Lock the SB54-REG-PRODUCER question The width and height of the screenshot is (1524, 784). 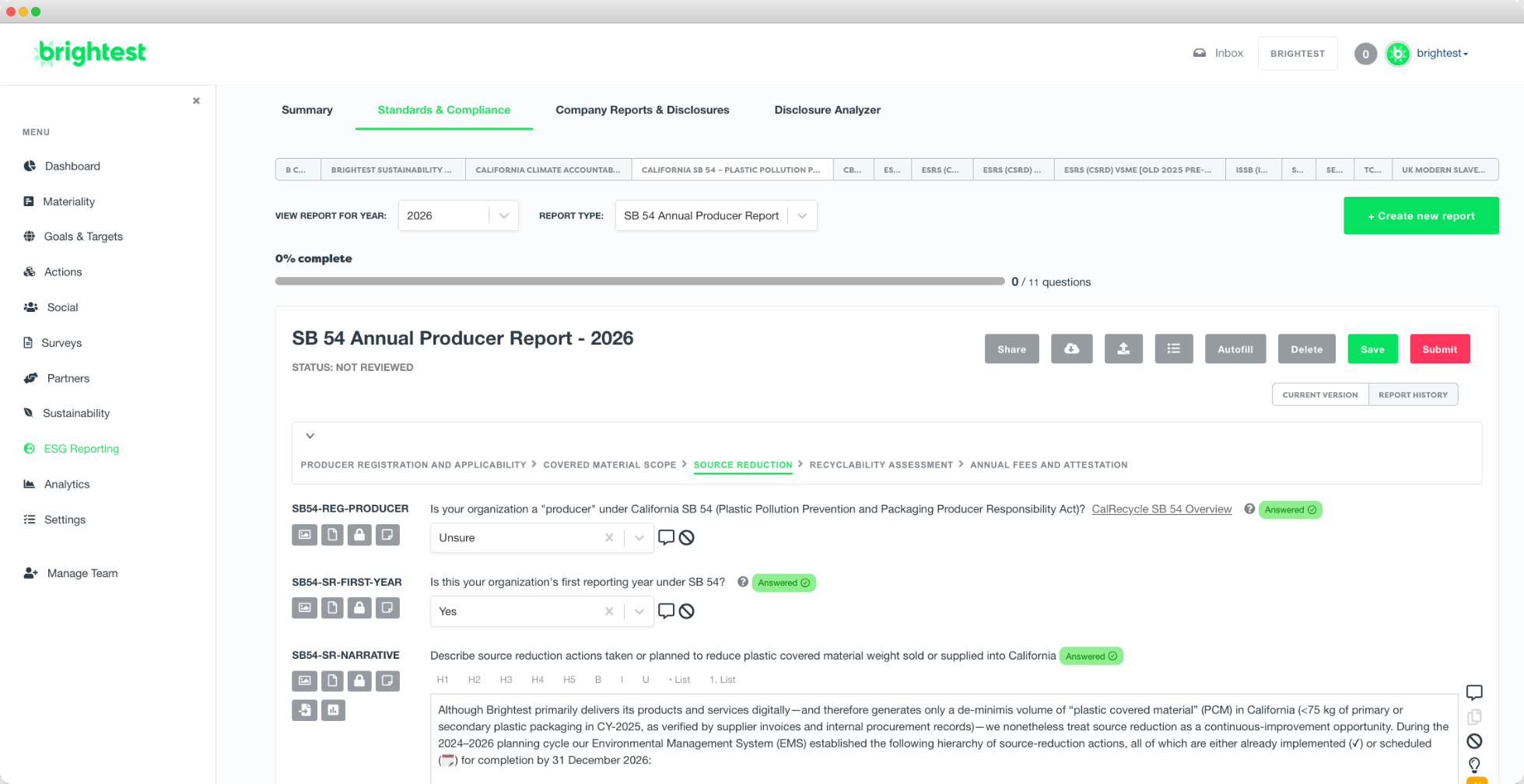pyautogui.click(x=359, y=535)
